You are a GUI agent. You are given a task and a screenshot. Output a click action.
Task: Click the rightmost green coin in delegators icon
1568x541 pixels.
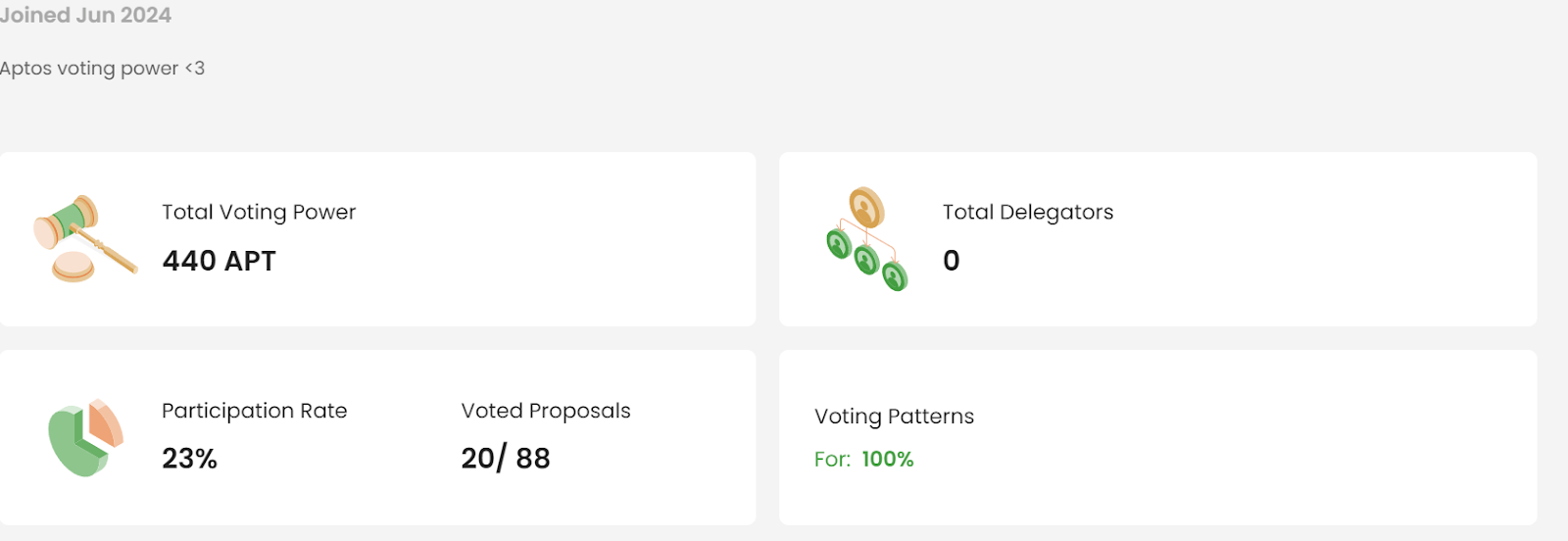(895, 276)
